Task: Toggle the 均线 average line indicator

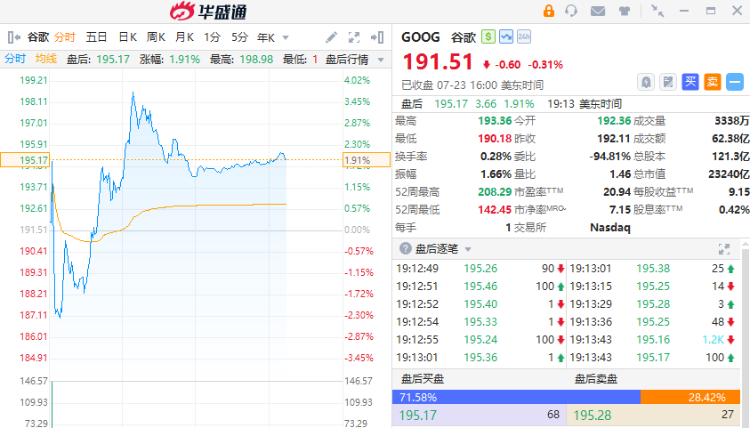Action: click(x=46, y=59)
